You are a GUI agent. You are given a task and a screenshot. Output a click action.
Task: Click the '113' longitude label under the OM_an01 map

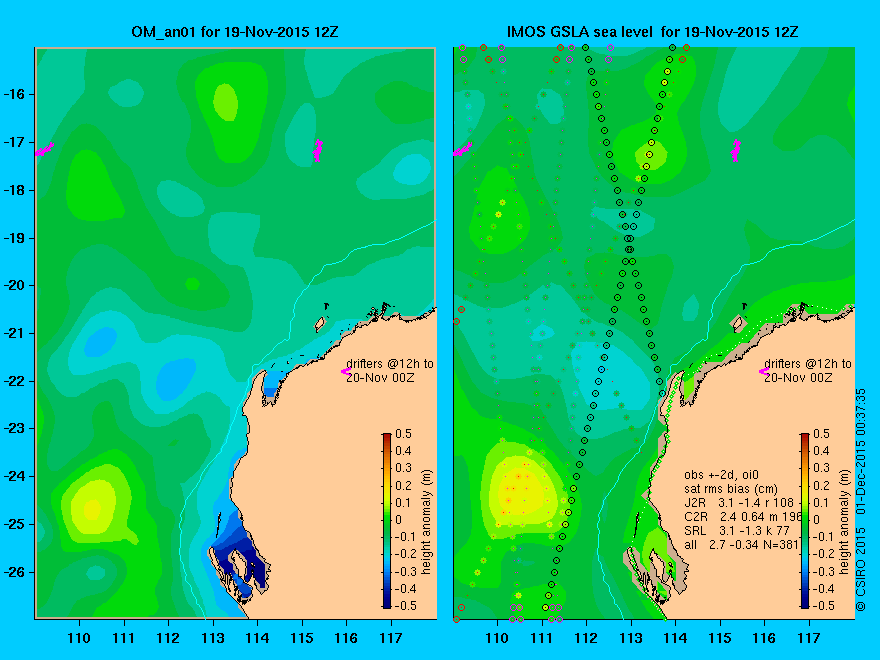(x=213, y=638)
